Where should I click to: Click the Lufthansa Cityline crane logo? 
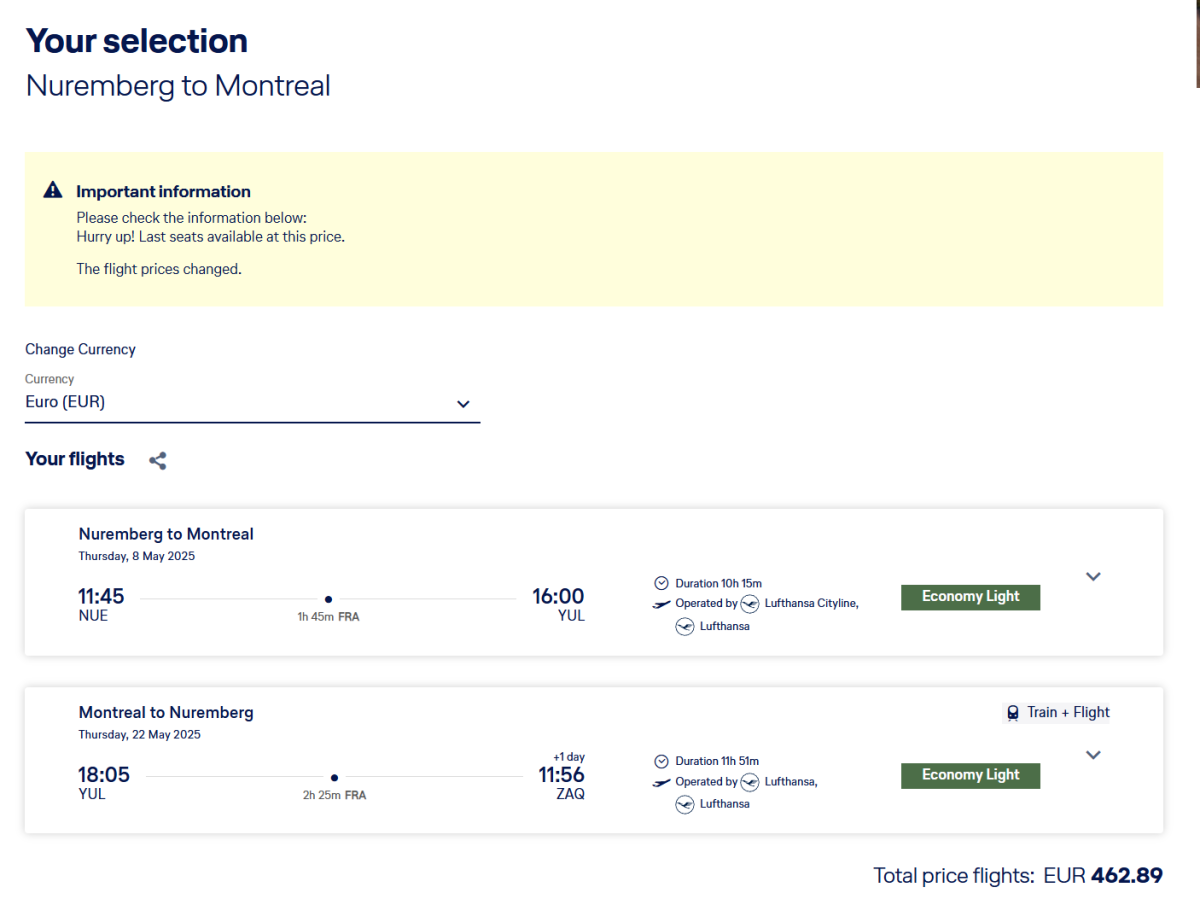pos(750,604)
